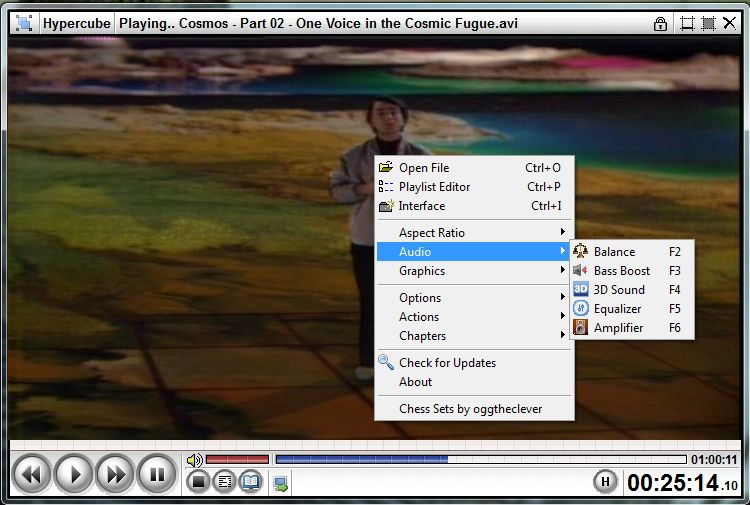750x505 pixels.
Task: Click the open book chapters icon
Action: 250,482
